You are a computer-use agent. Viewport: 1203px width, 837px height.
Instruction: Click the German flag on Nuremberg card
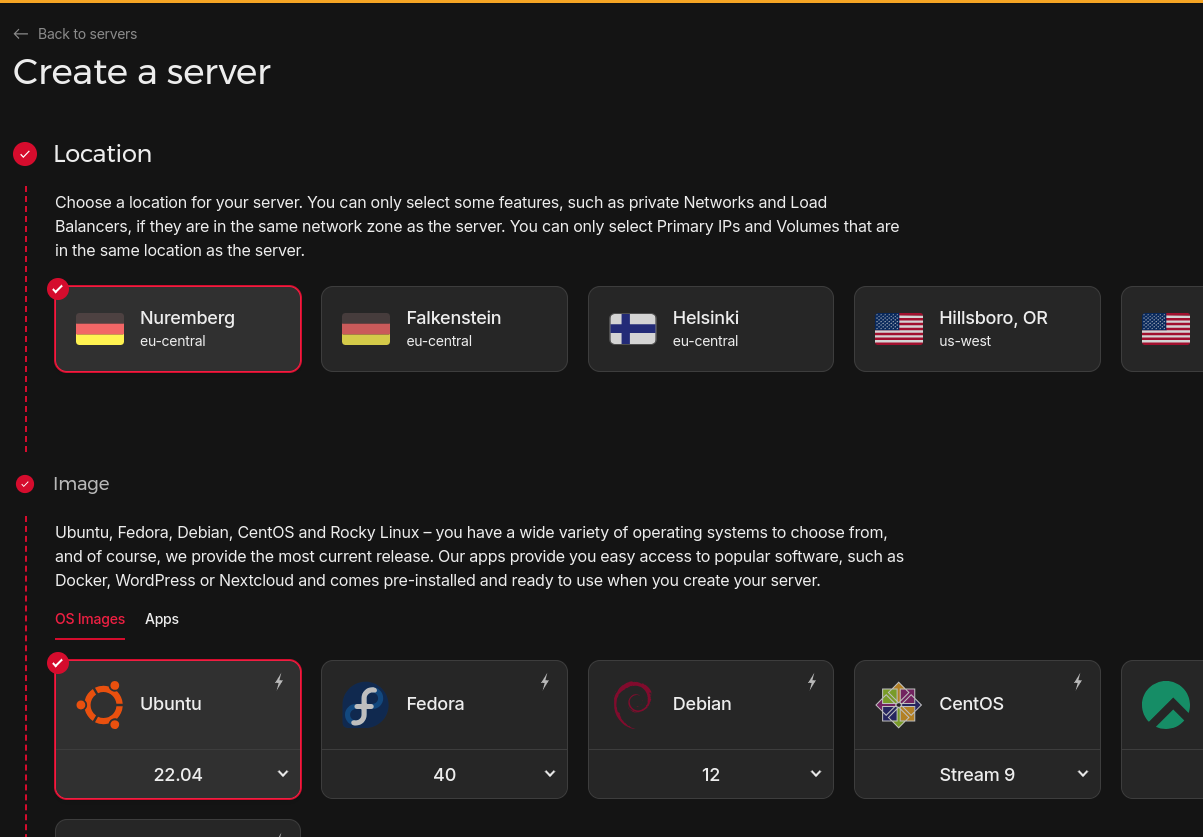point(100,328)
